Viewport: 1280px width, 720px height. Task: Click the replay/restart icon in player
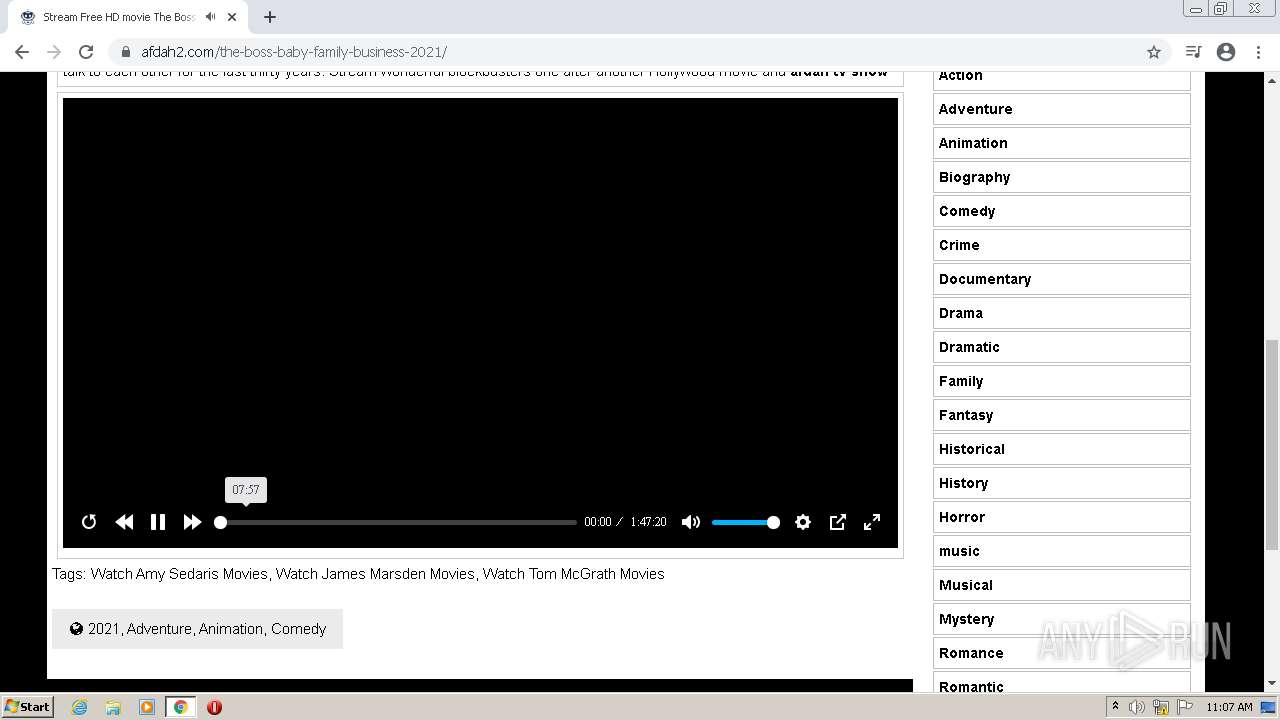click(89, 522)
